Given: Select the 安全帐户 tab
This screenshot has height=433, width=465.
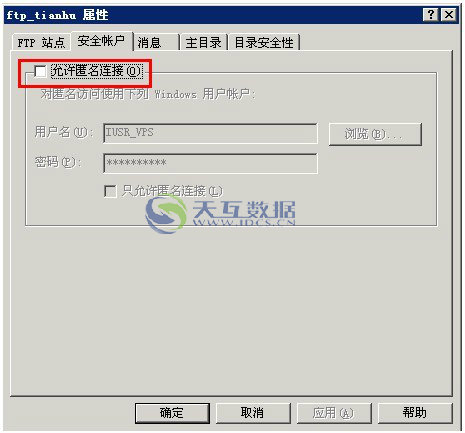Looking at the screenshot, I should coord(101,41).
